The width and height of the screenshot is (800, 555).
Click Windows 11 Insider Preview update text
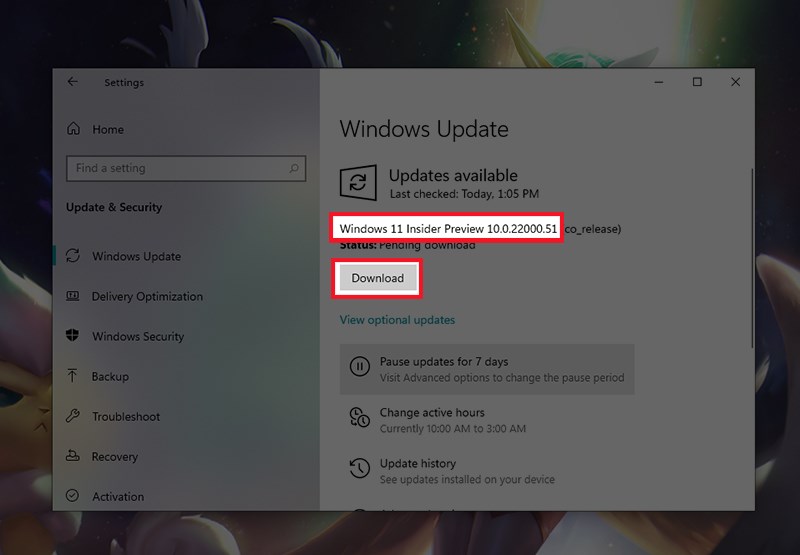pyautogui.click(x=448, y=229)
